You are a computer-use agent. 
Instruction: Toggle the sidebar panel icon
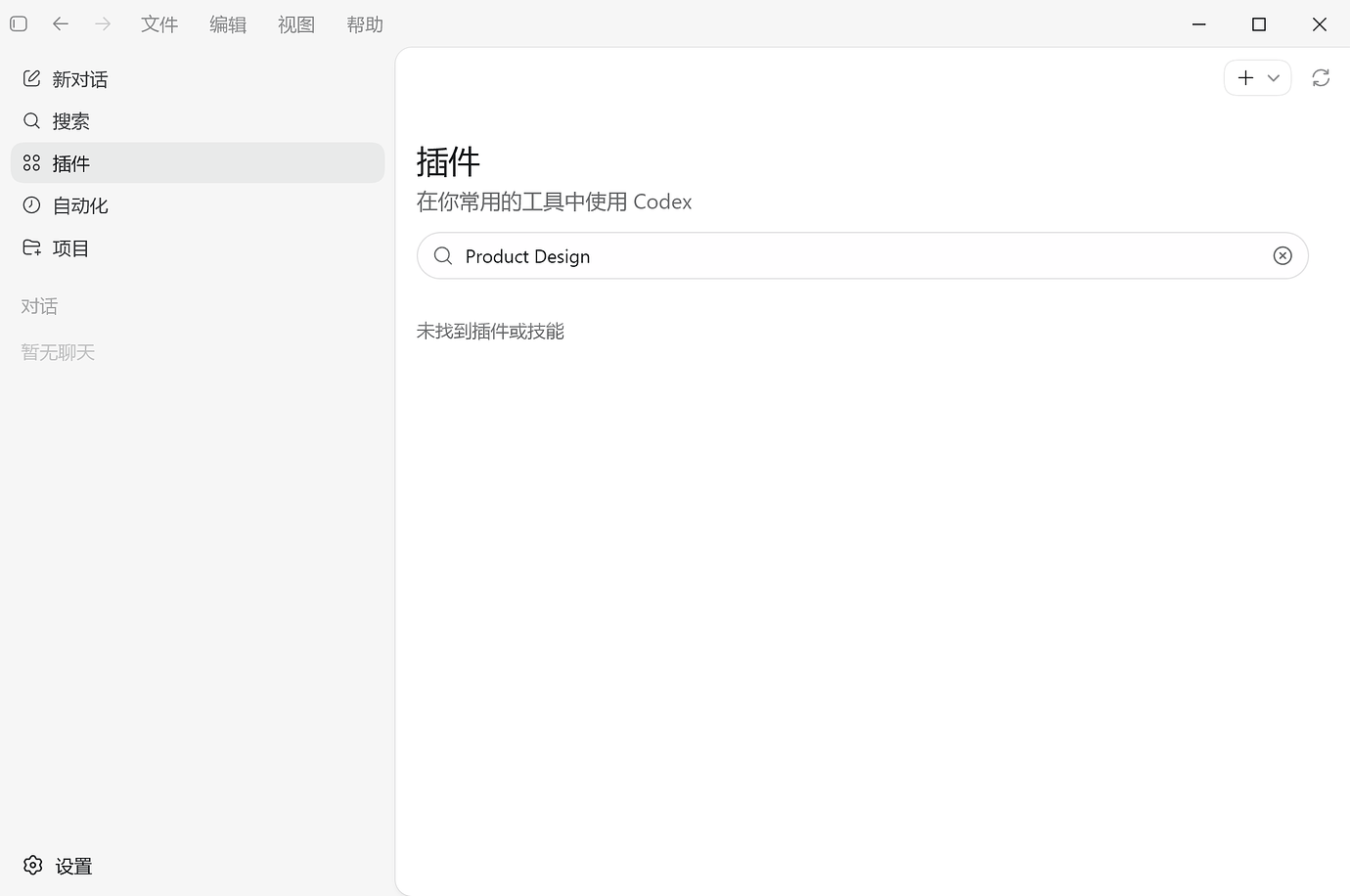point(19,23)
